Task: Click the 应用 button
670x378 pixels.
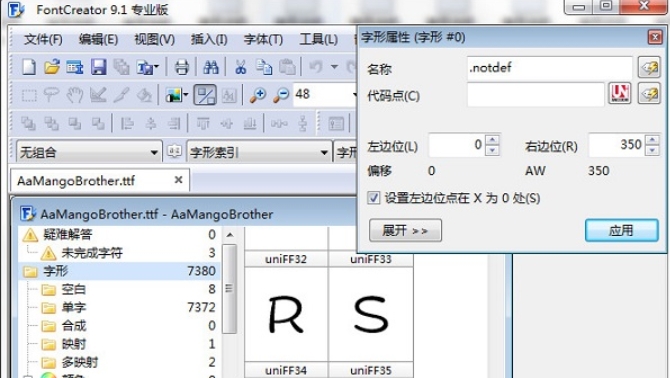Action: click(x=621, y=231)
